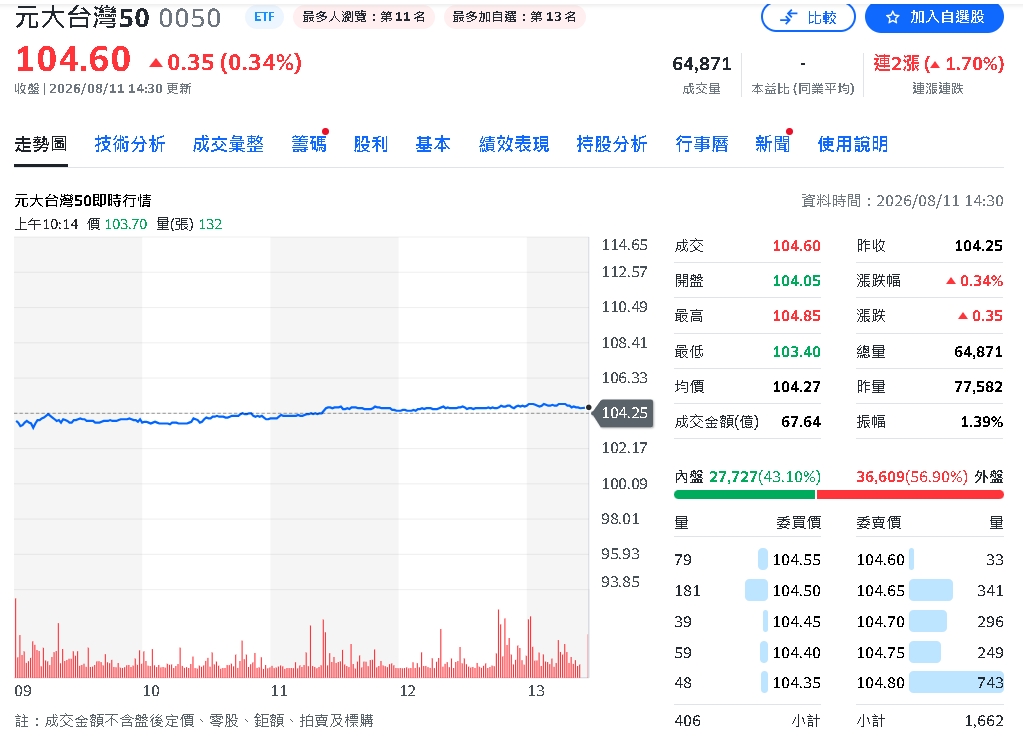Click the 連2漲 streak indicator
This screenshot has width=1023, height=755.
[938, 63]
